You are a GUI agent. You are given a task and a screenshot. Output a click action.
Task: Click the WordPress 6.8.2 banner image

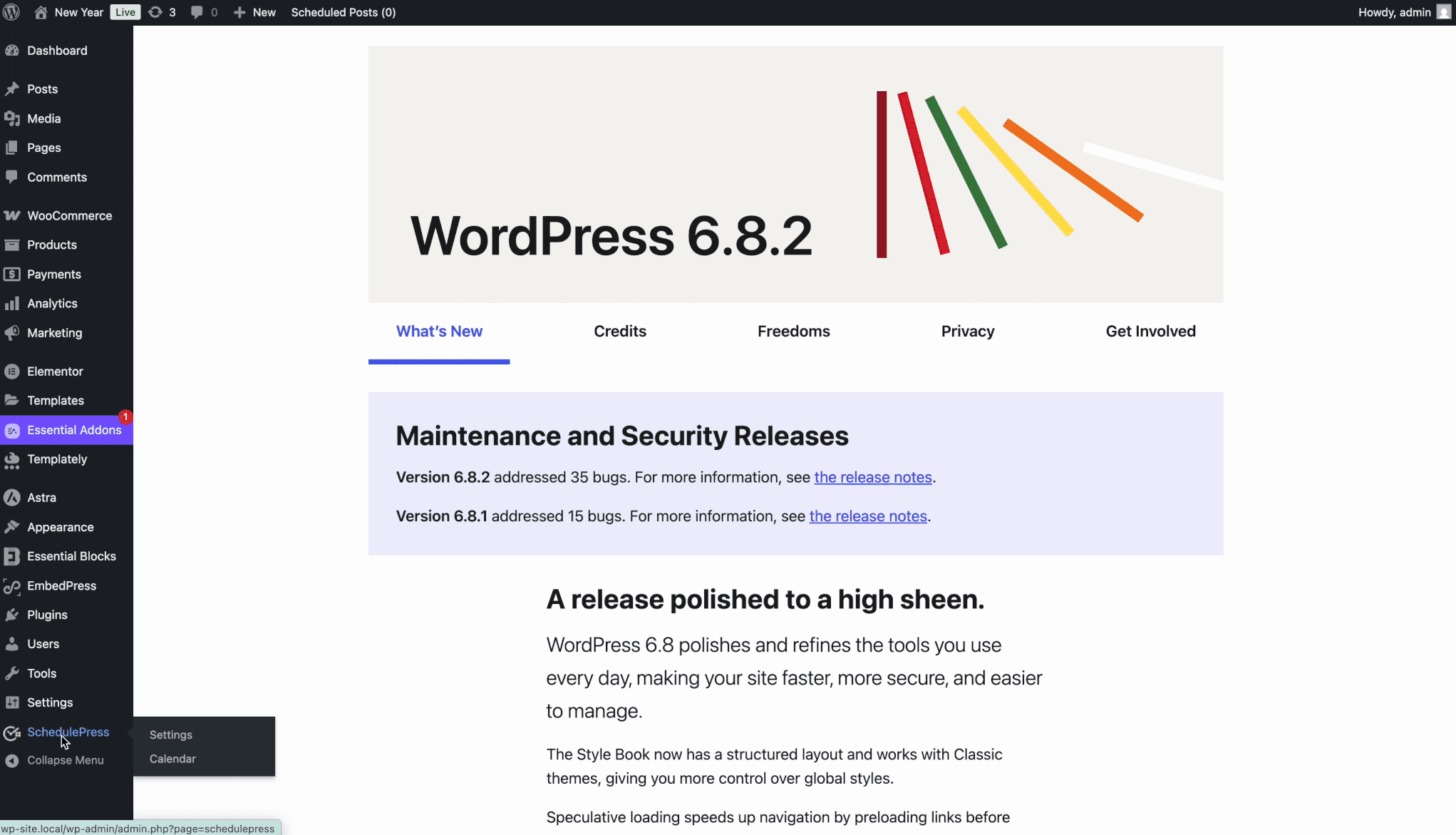[x=795, y=175]
